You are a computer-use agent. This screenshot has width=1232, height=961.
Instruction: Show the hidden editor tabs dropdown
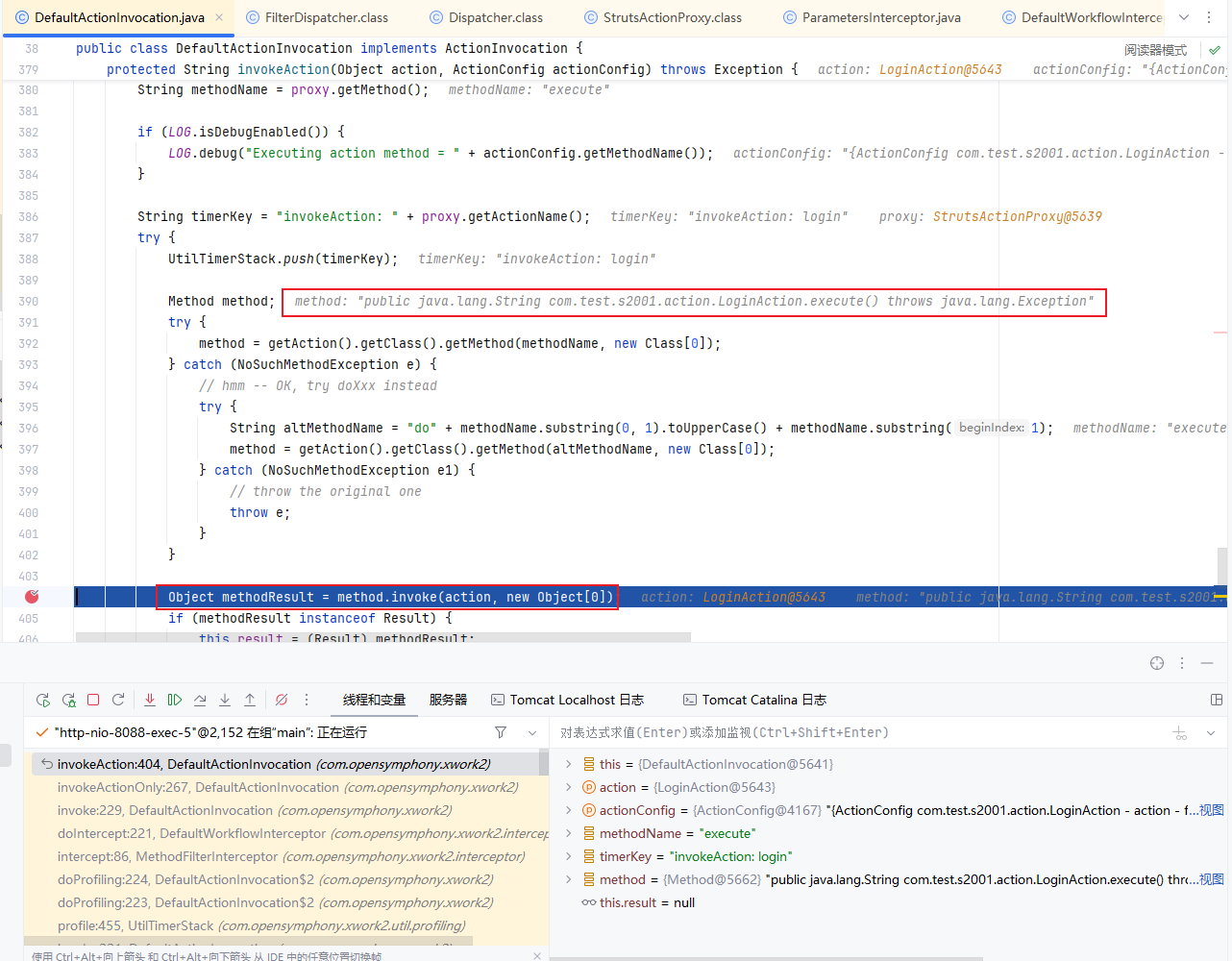1184,17
